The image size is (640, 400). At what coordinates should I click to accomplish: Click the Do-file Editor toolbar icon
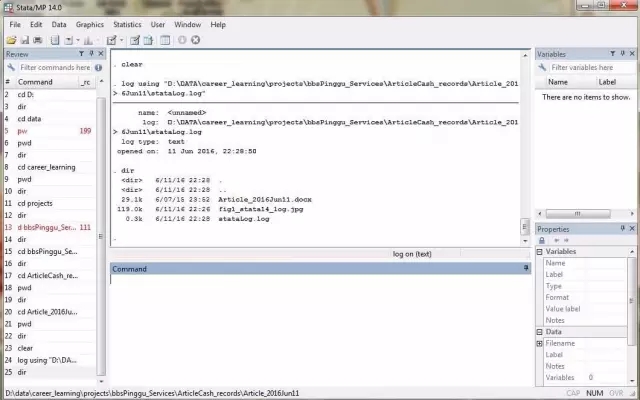click(x=111, y=40)
